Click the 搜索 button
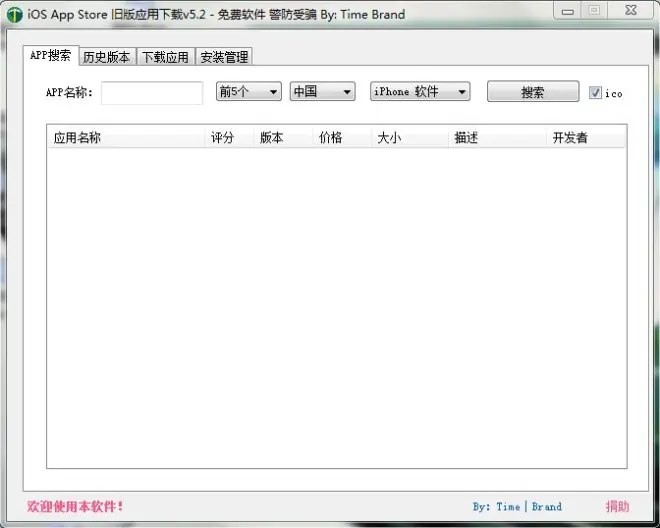The image size is (660, 528). click(x=533, y=92)
